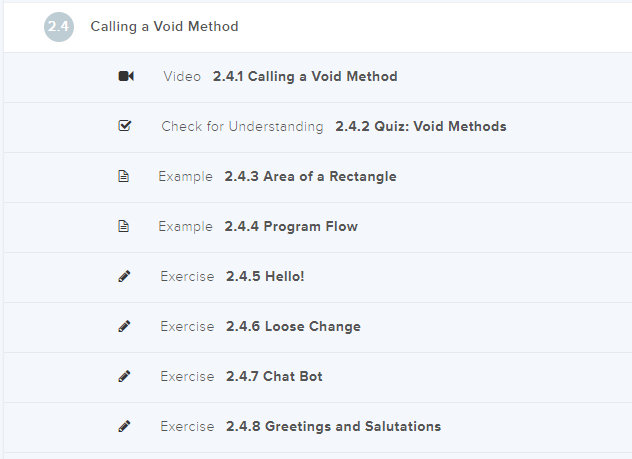Click the Check for Understanding label
Screen dimensions: 632x459
[x=242, y=127]
